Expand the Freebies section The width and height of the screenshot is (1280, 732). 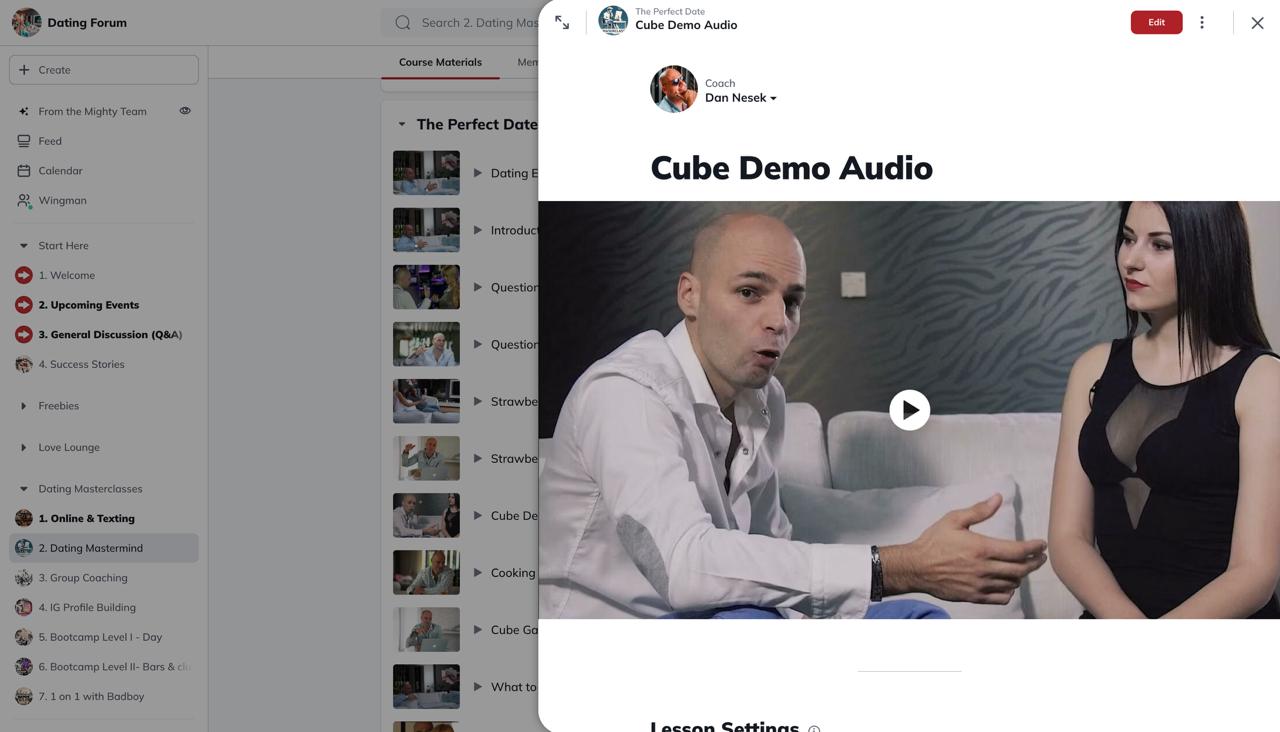(x=24, y=406)
